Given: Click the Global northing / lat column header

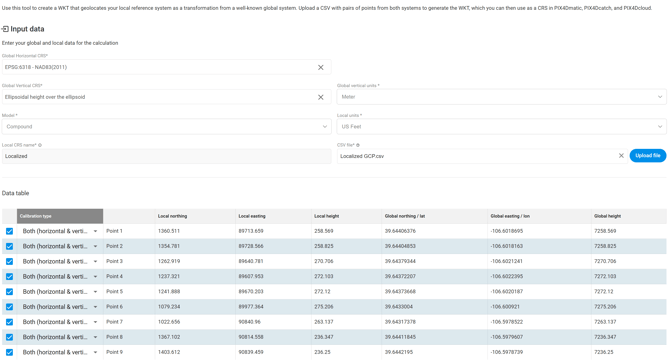Looking at the screenshot, I should coord(435,216).
